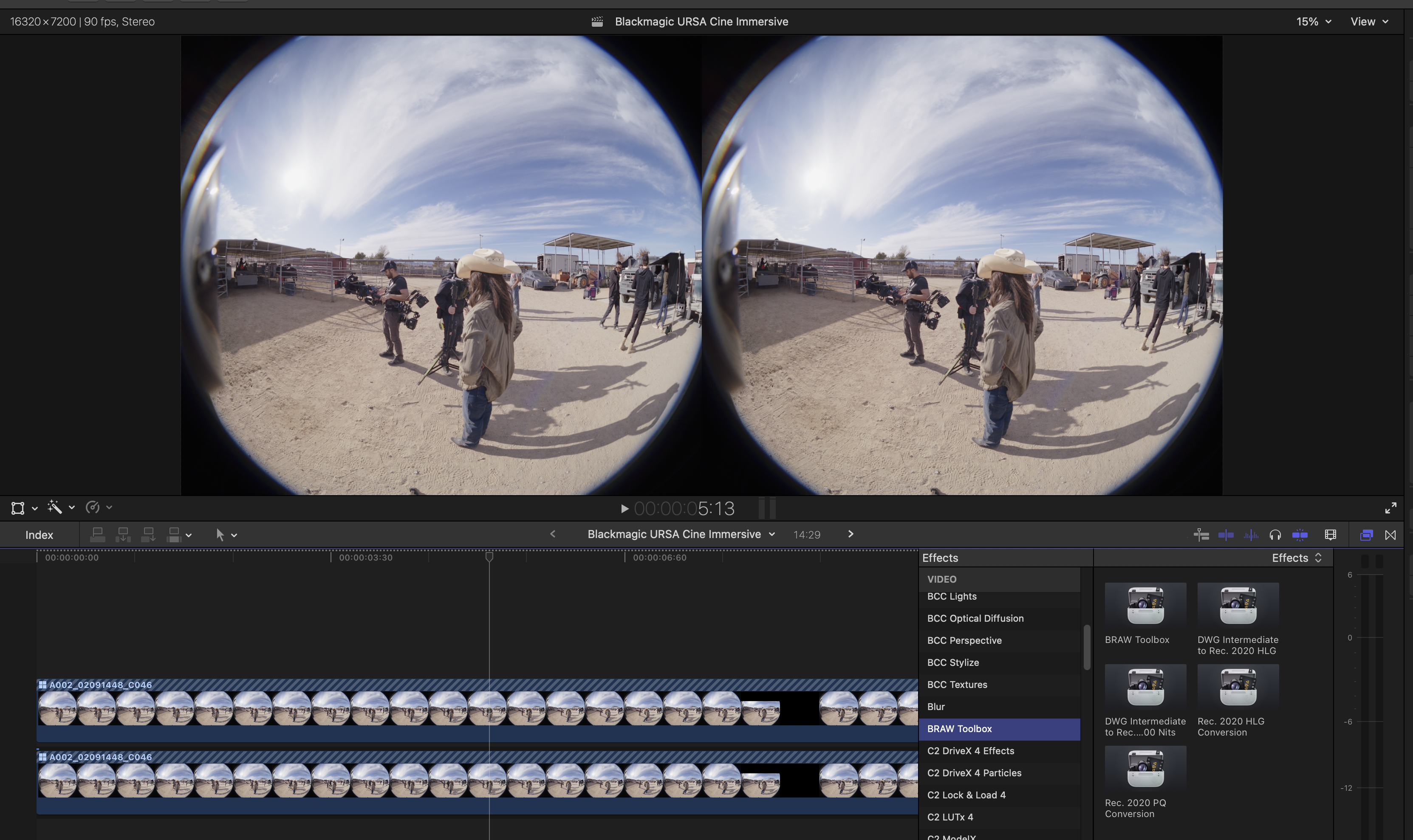1413x840 pixels.
Task: Show the Transitions browser bowtie icon
Action: (1390, 534)
